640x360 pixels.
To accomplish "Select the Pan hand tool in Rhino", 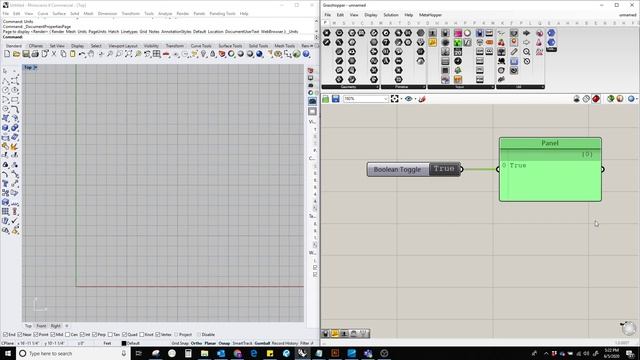I will tap(91, 54).
